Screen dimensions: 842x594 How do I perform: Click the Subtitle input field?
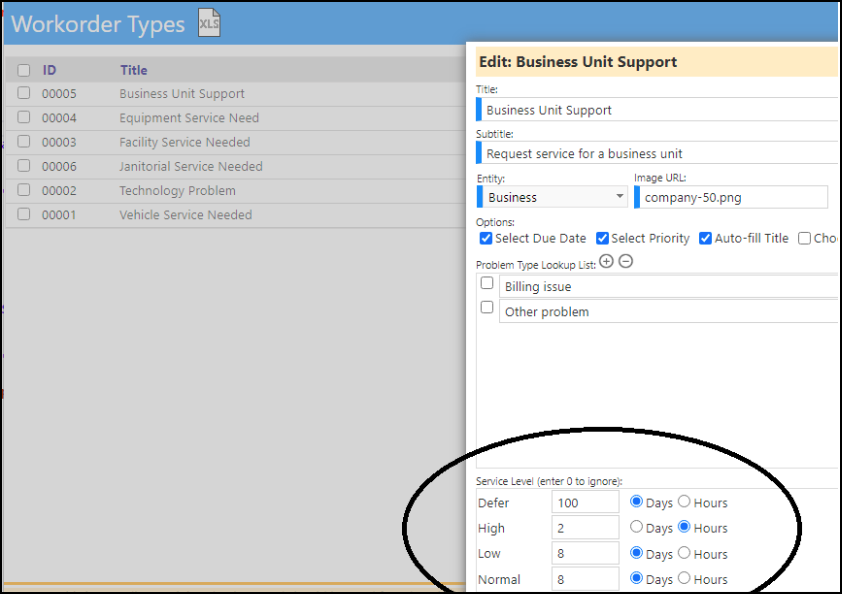658,154
